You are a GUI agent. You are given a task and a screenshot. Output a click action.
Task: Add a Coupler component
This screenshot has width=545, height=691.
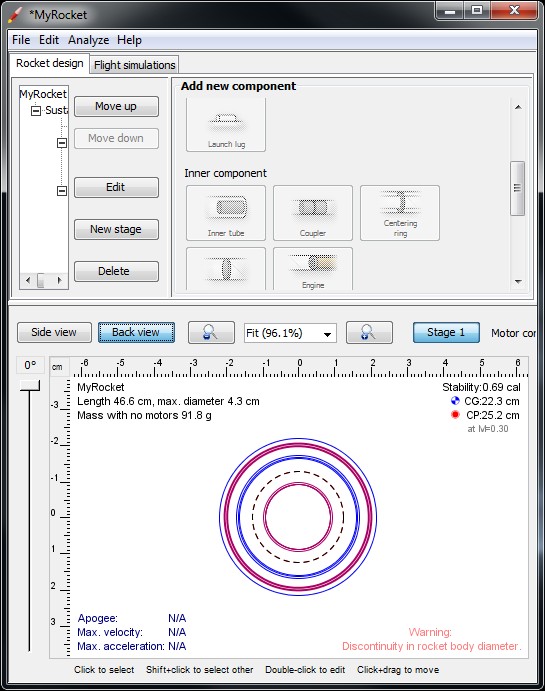tap(313, 213)
